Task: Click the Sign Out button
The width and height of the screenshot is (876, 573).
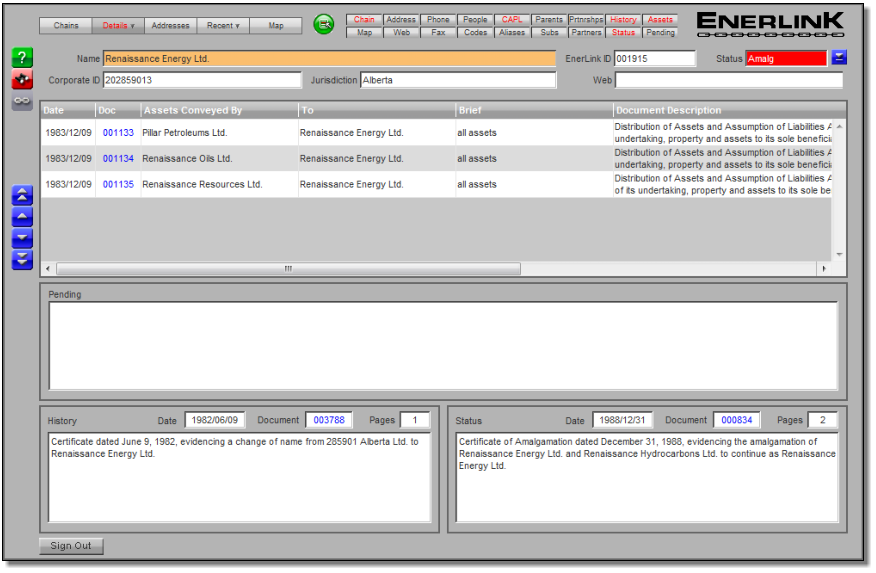Action: (x=71, y=546)
